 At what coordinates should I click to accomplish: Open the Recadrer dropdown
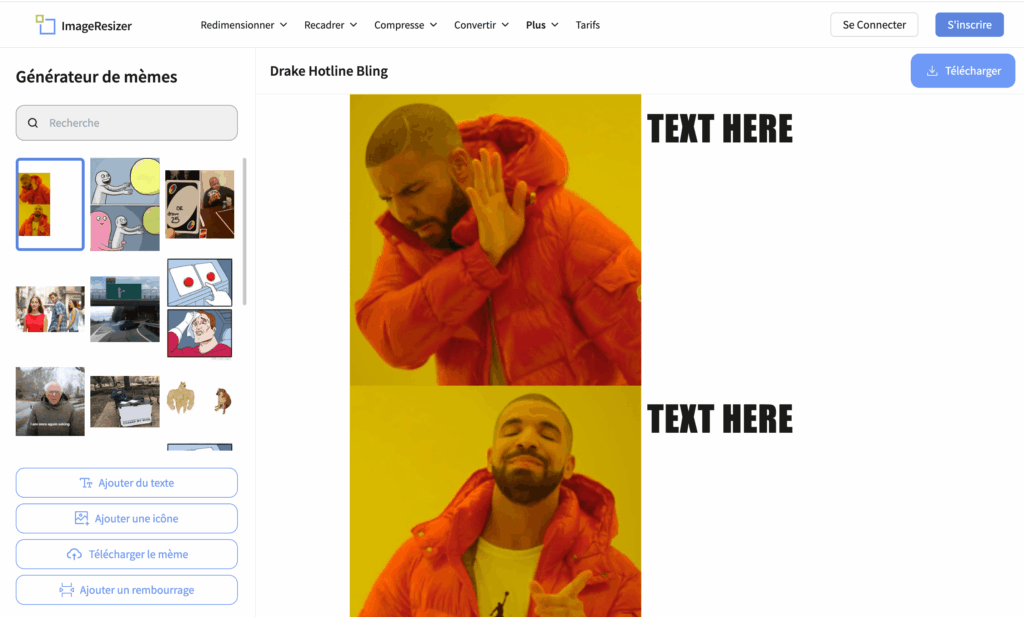tap(330, 25)
